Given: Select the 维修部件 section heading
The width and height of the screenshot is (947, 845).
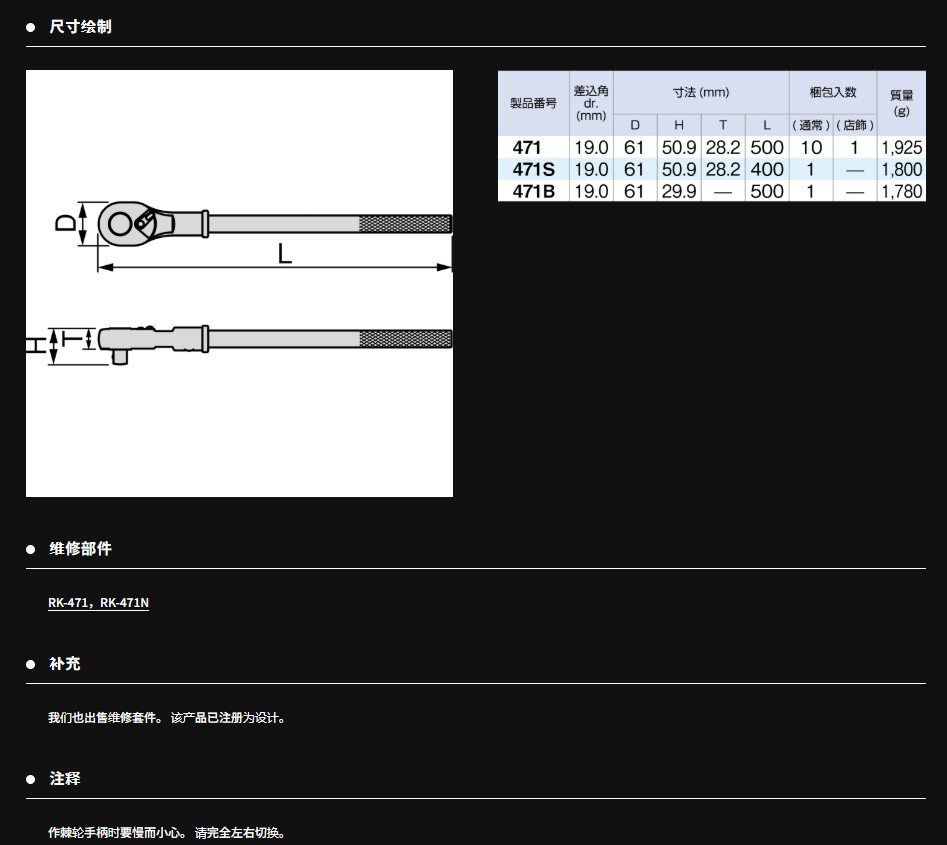Looking at the screenshot, I should coord(80,549).
